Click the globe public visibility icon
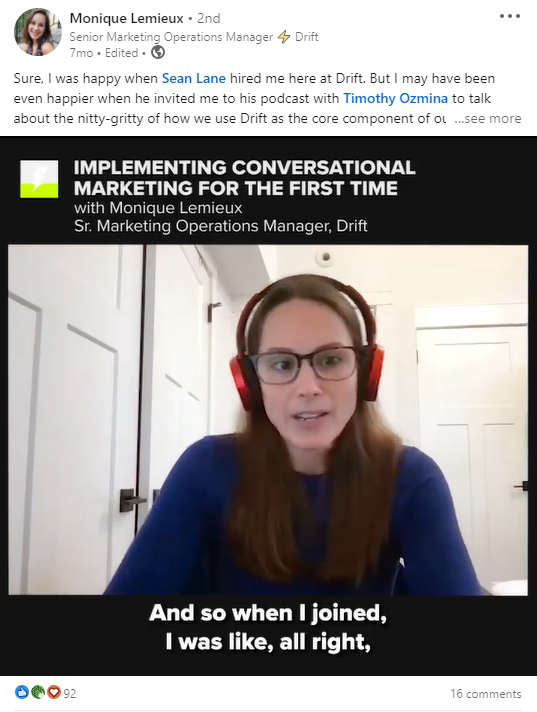Screen dimensions: 537x712 (158, 53)
